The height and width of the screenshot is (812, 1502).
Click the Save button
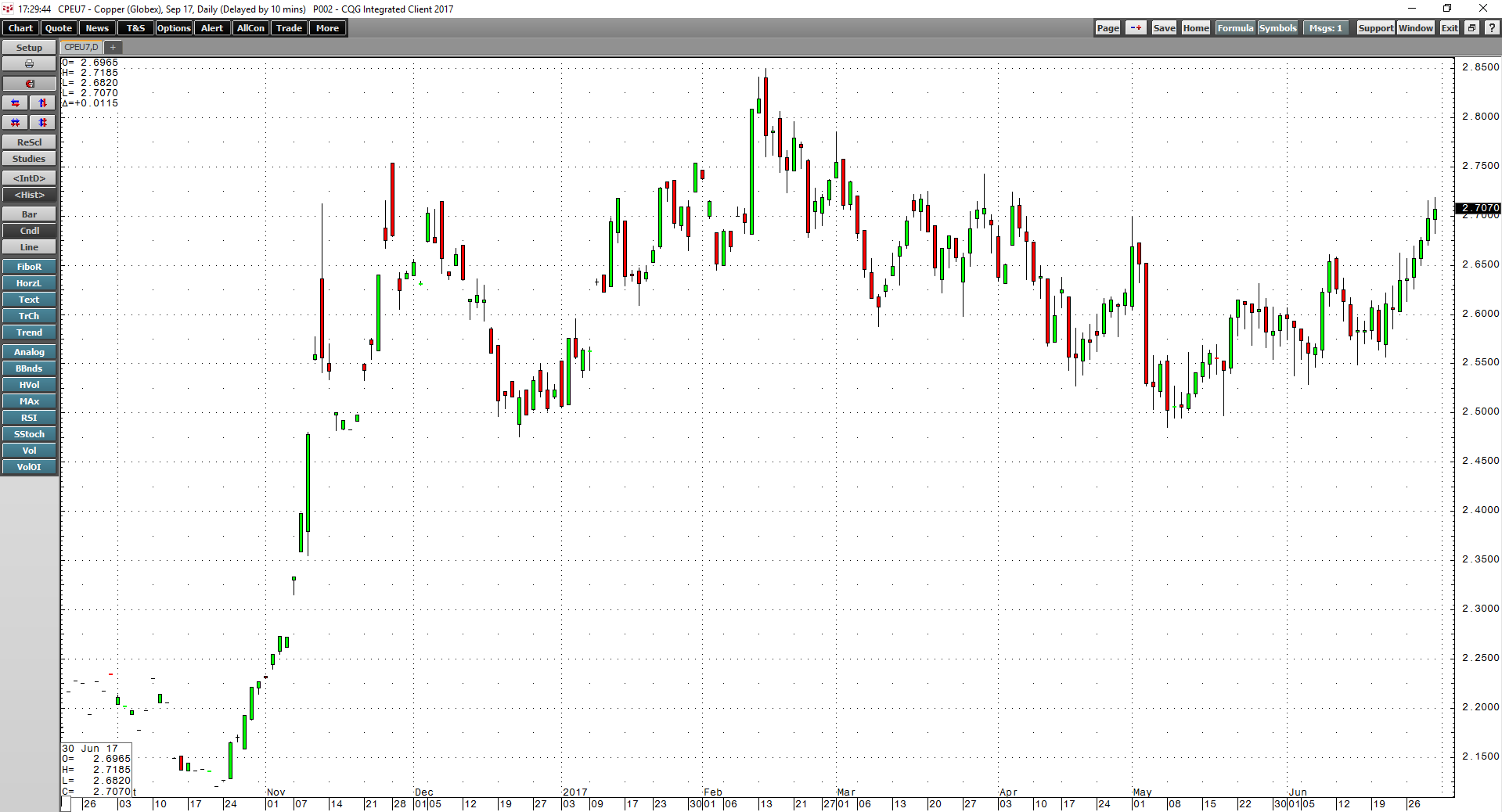click(x=1164, y=28)
